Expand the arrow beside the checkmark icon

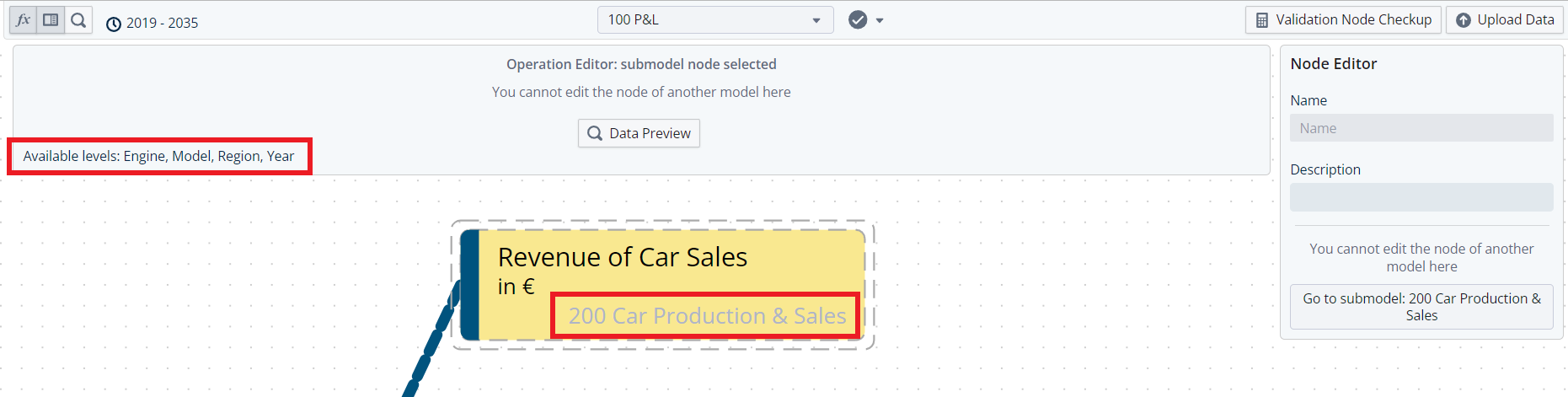coord(880,20)
